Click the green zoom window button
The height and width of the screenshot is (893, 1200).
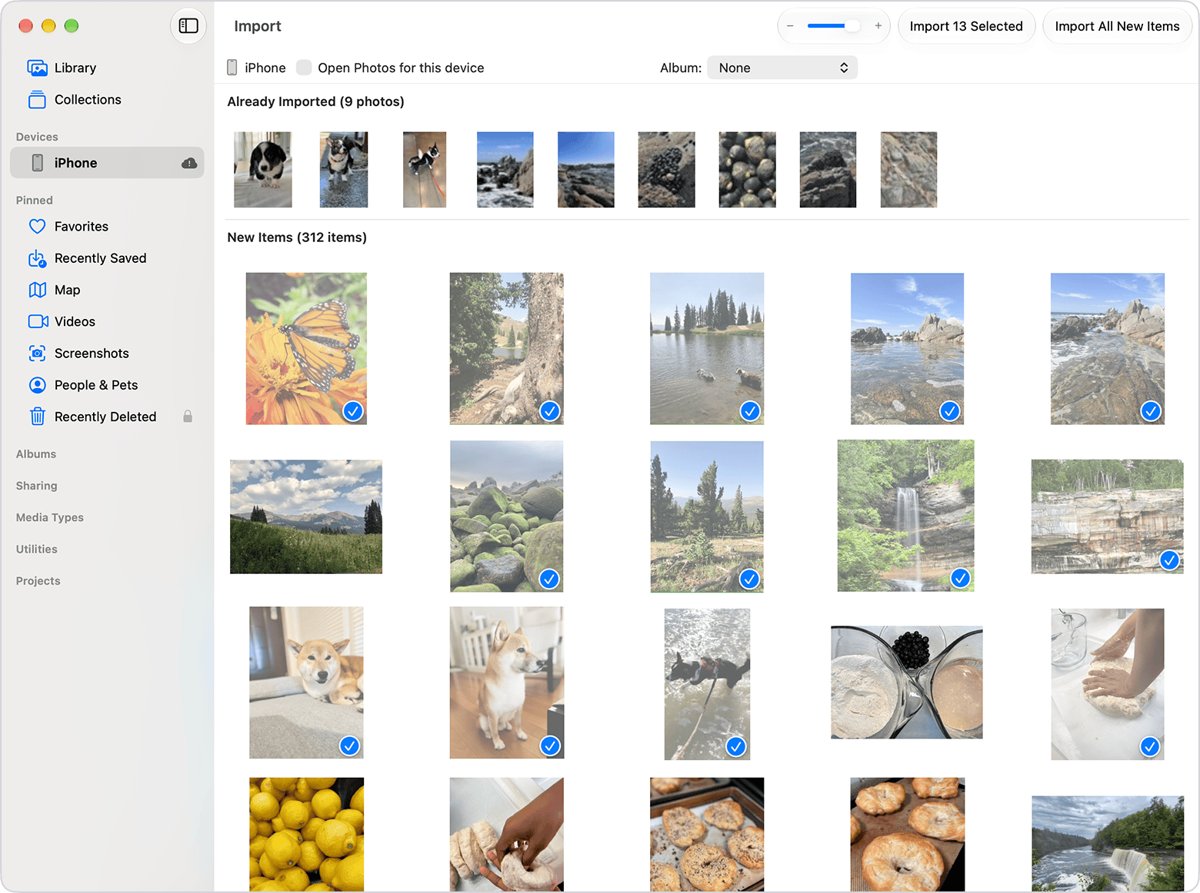tap(72, 26)
